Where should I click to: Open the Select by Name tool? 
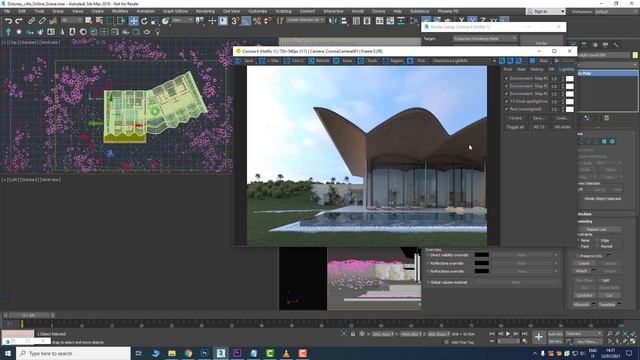tap(99, 20)
